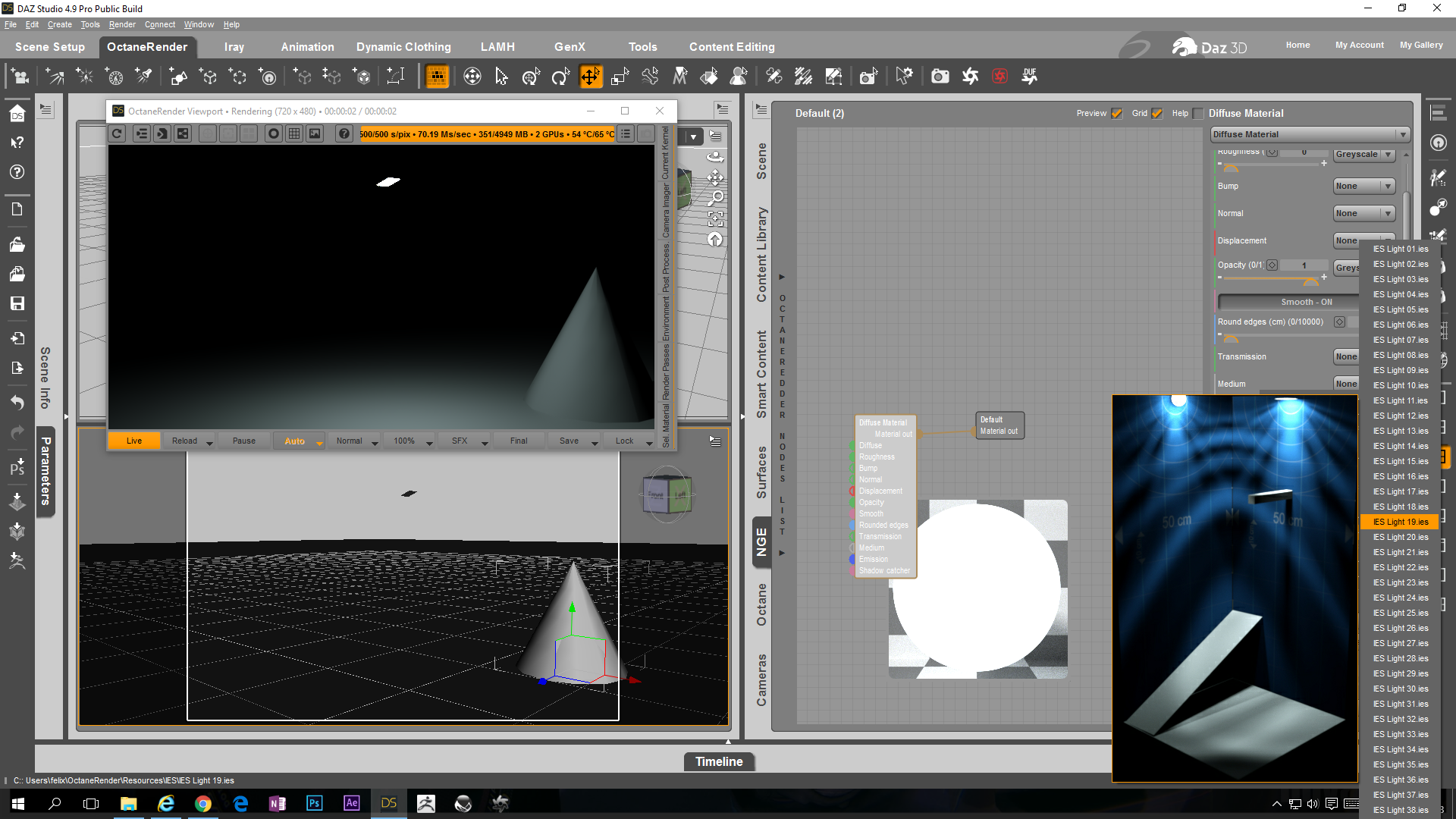Click the Save file icon in the left sidebar

coord(17,303)
